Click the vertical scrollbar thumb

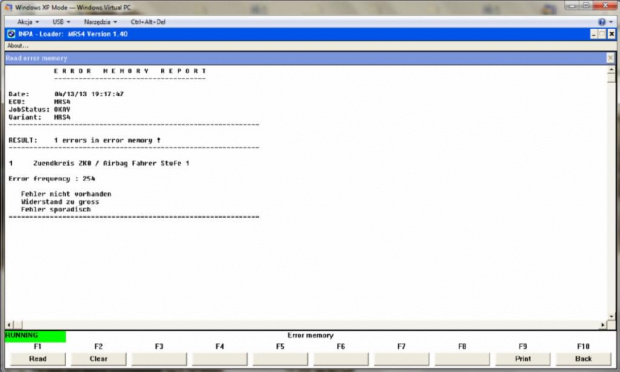point(611,78)
